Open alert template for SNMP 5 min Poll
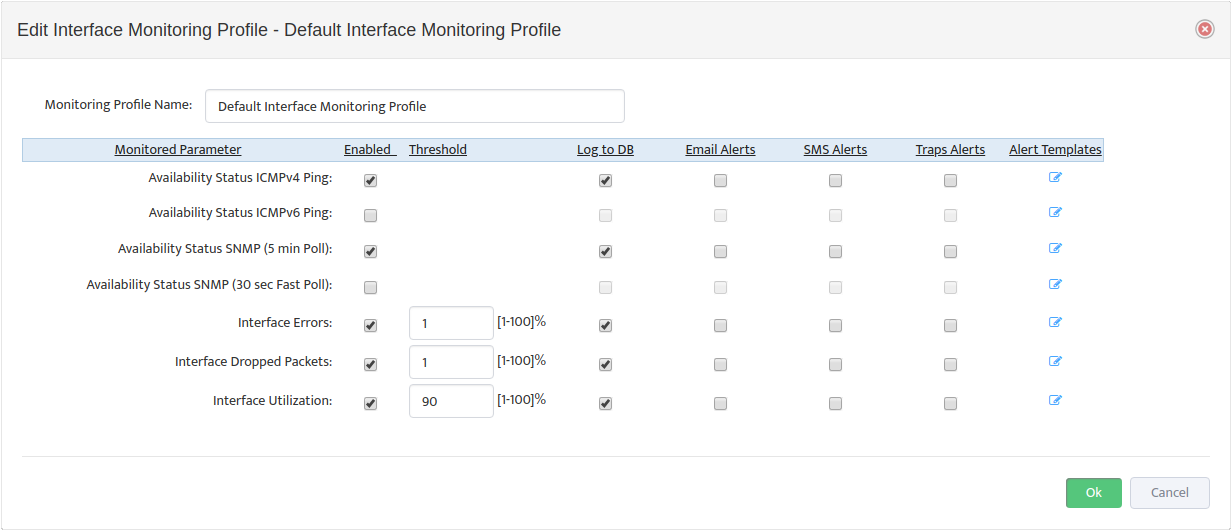Screen dimensions: 1232x531 (x=1055, y=248)
